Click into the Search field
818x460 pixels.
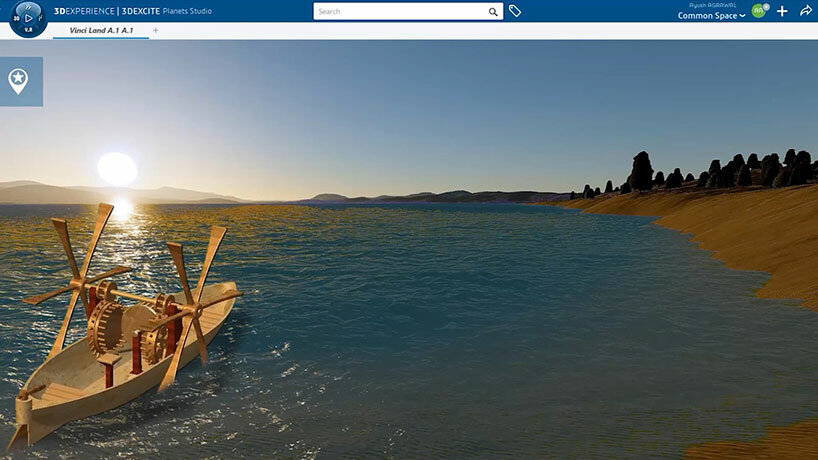pyautogui.click(x=400, y=12)
